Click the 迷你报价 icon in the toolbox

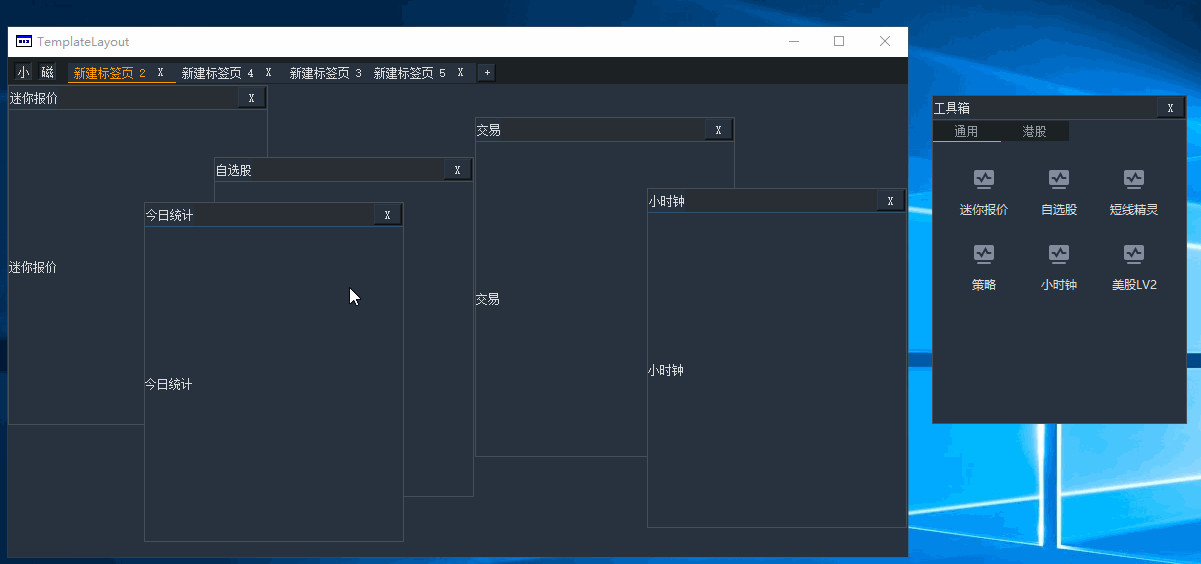pos(984,179)
